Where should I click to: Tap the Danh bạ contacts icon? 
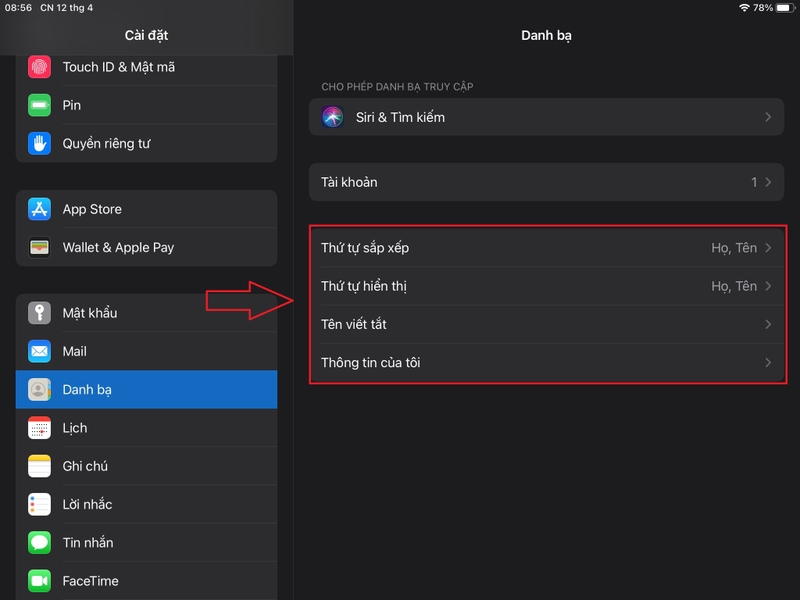39,389
